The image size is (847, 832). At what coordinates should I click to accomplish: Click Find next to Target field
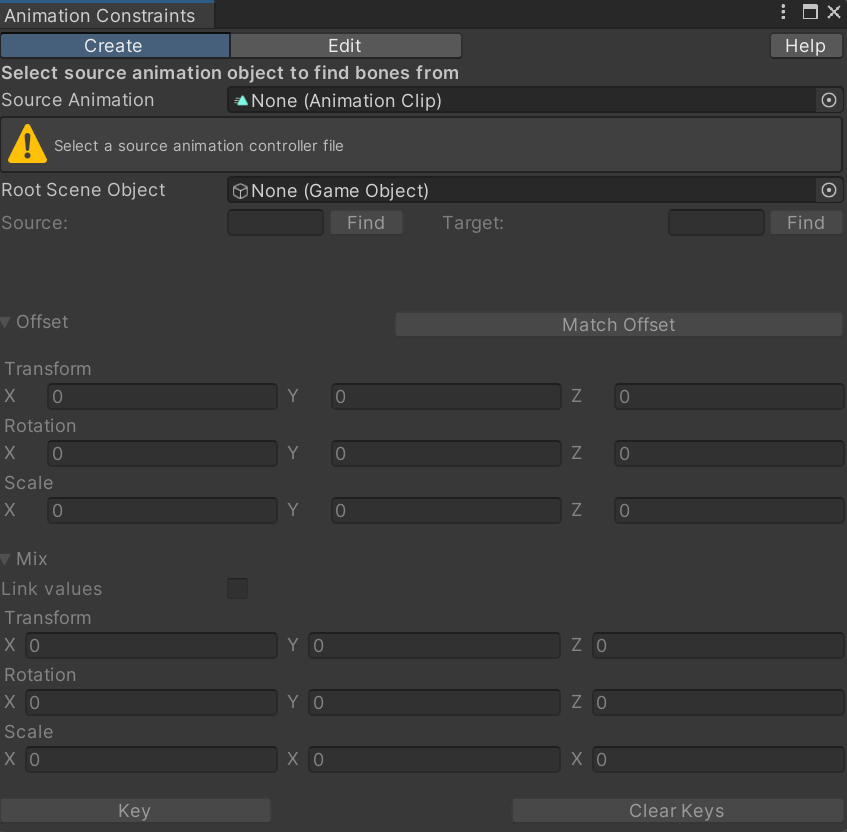[806, 223]
